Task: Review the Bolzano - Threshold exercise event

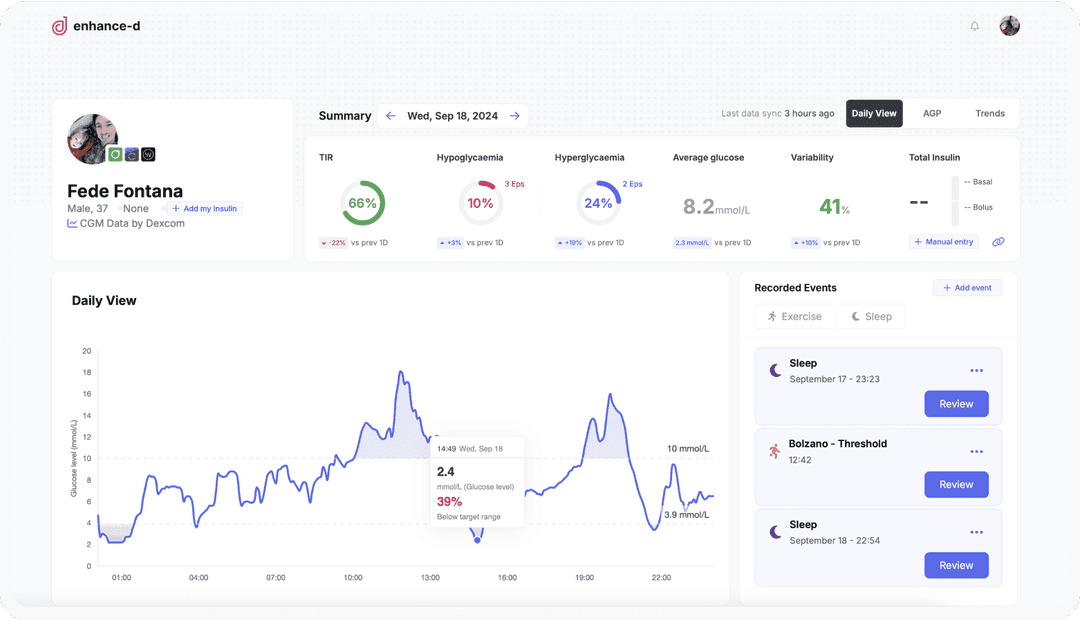Action: (x=956, y=484)
